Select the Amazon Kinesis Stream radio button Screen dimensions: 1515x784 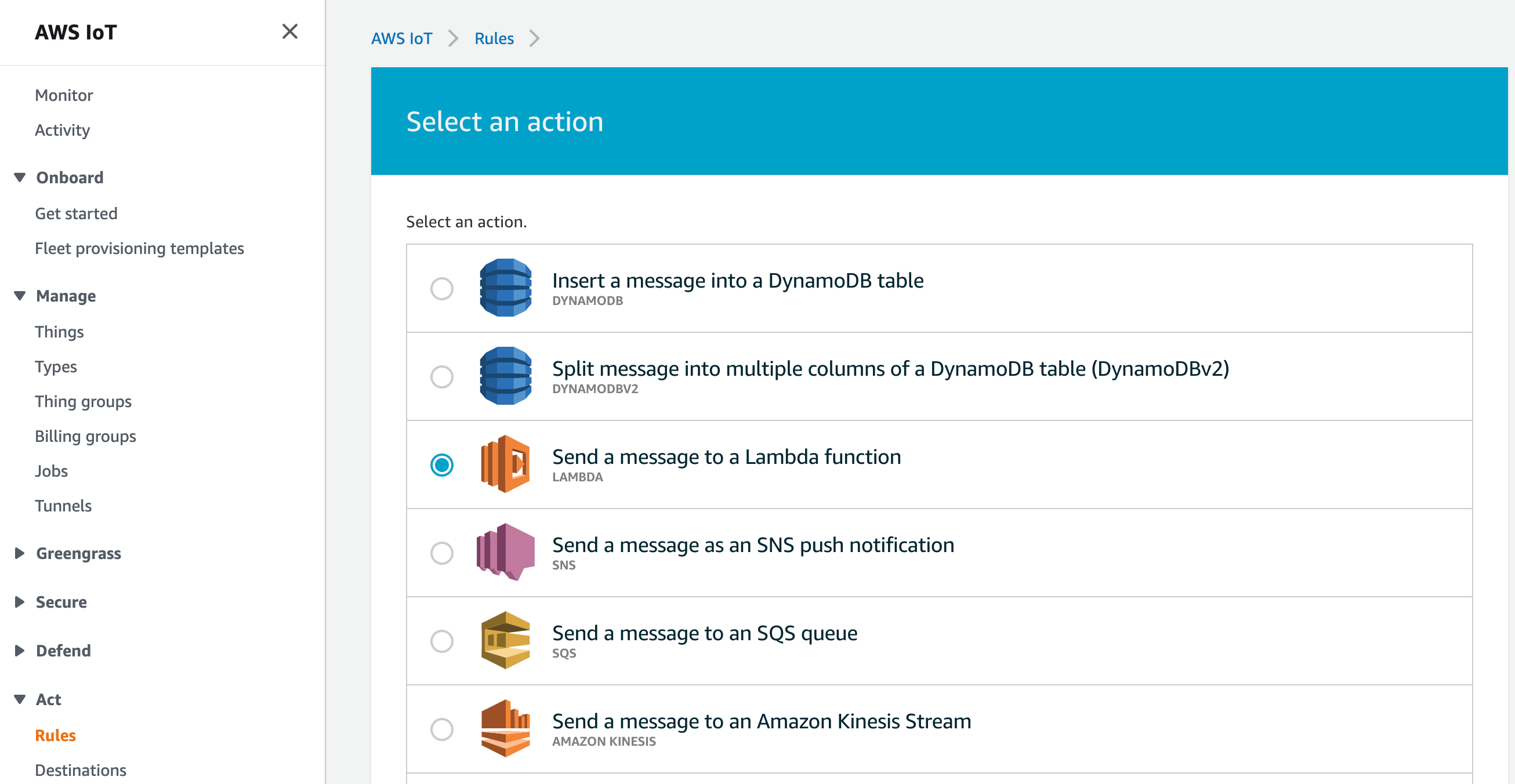[441, 729]
